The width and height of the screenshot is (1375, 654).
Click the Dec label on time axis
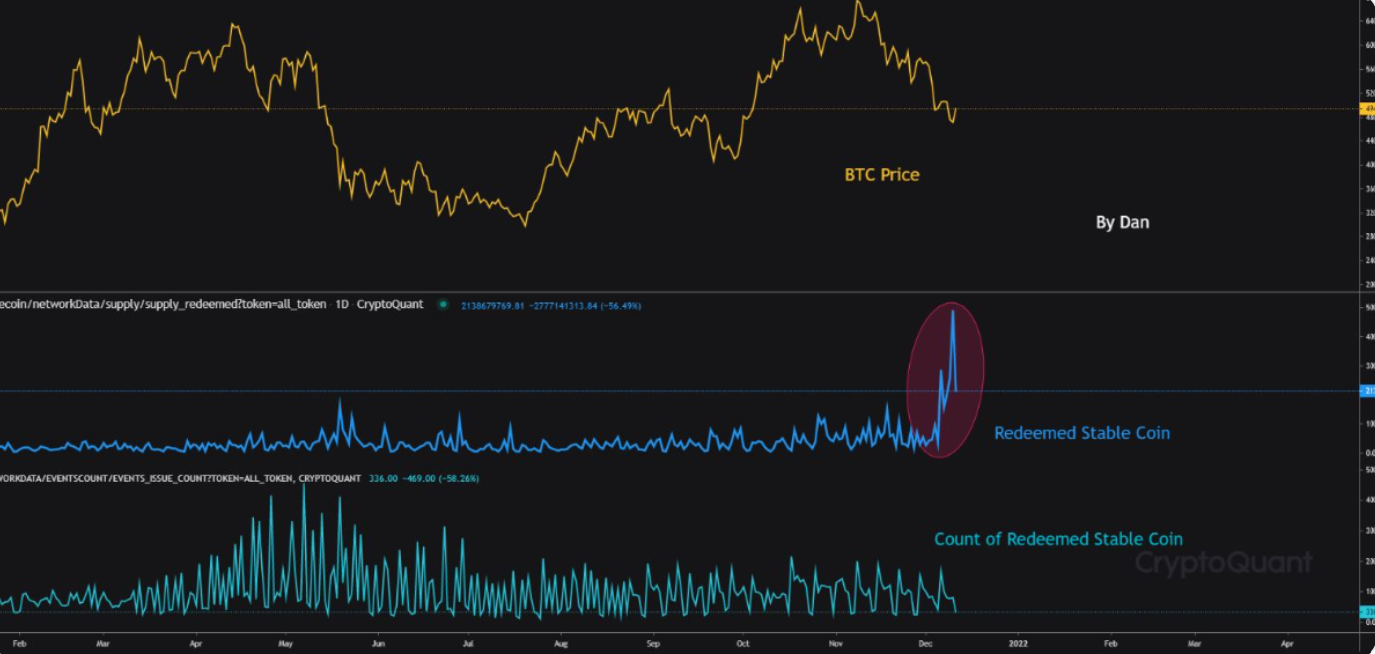point(928,644)
